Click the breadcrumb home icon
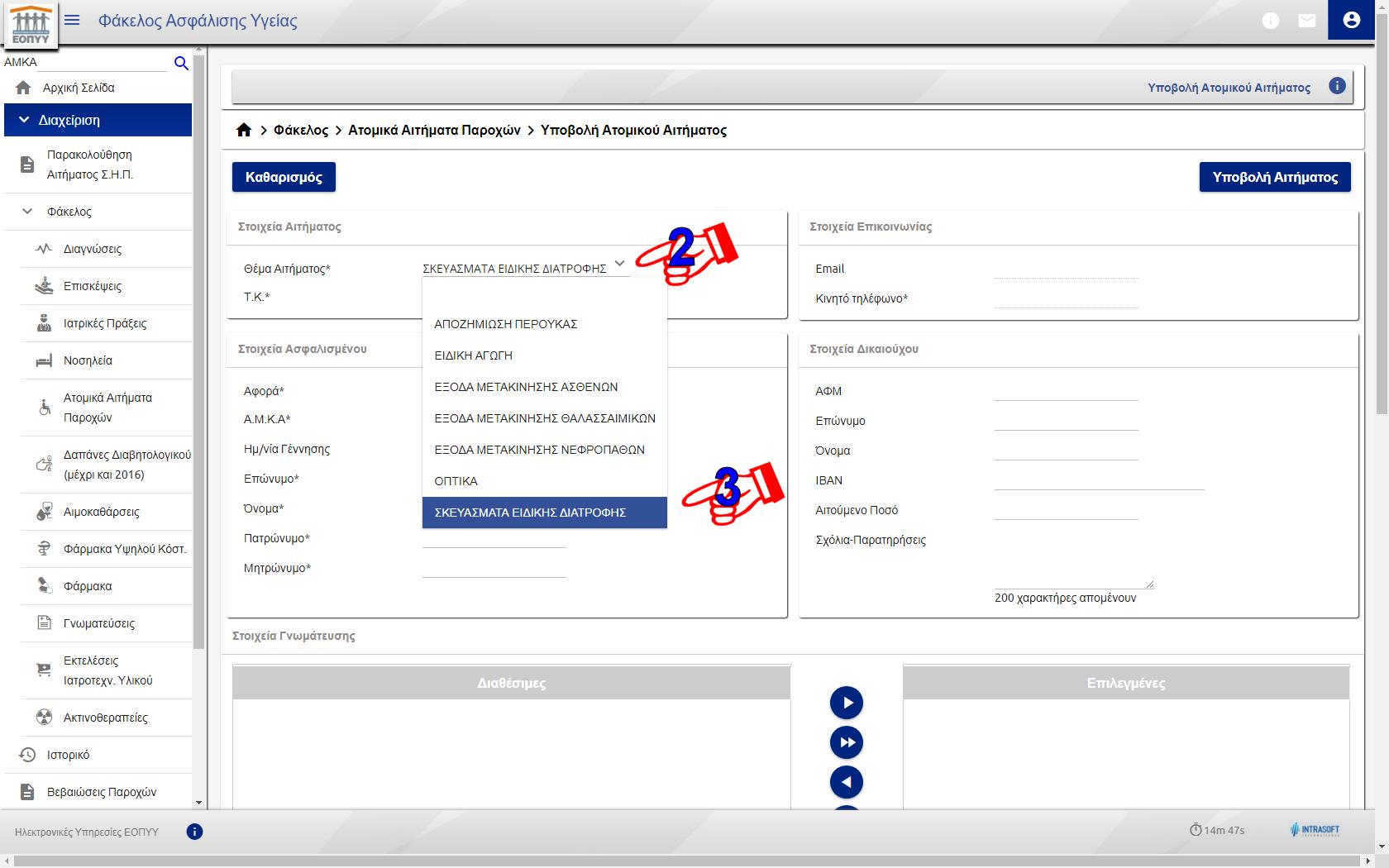 pos(243,130)
